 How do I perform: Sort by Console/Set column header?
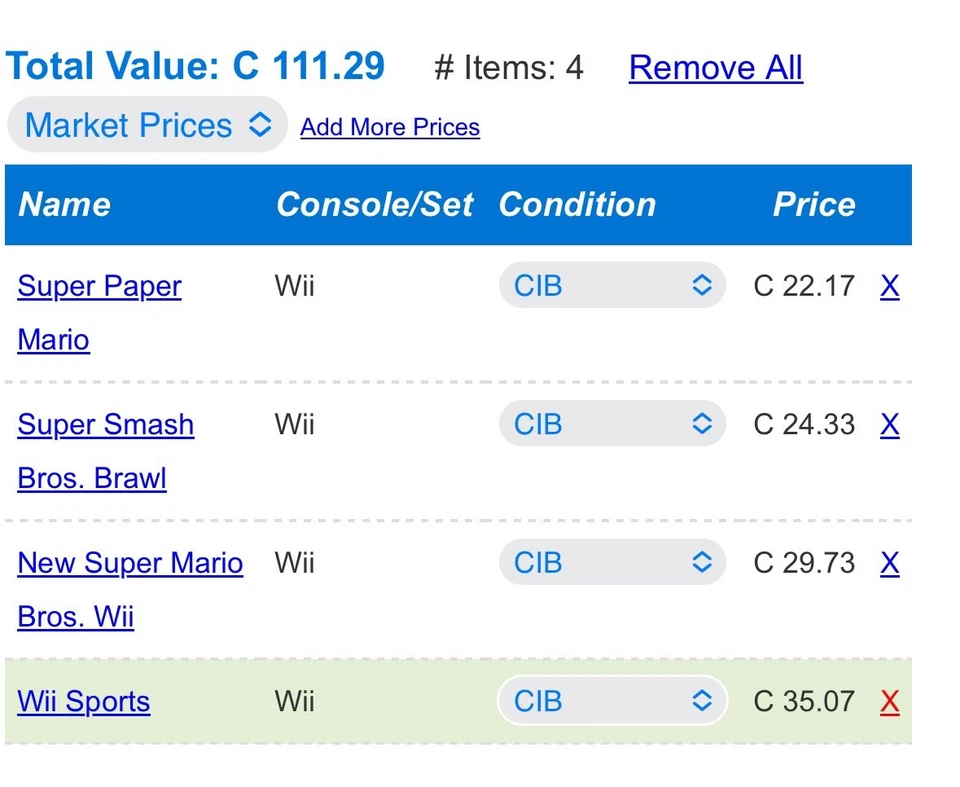tap(374, 205)
